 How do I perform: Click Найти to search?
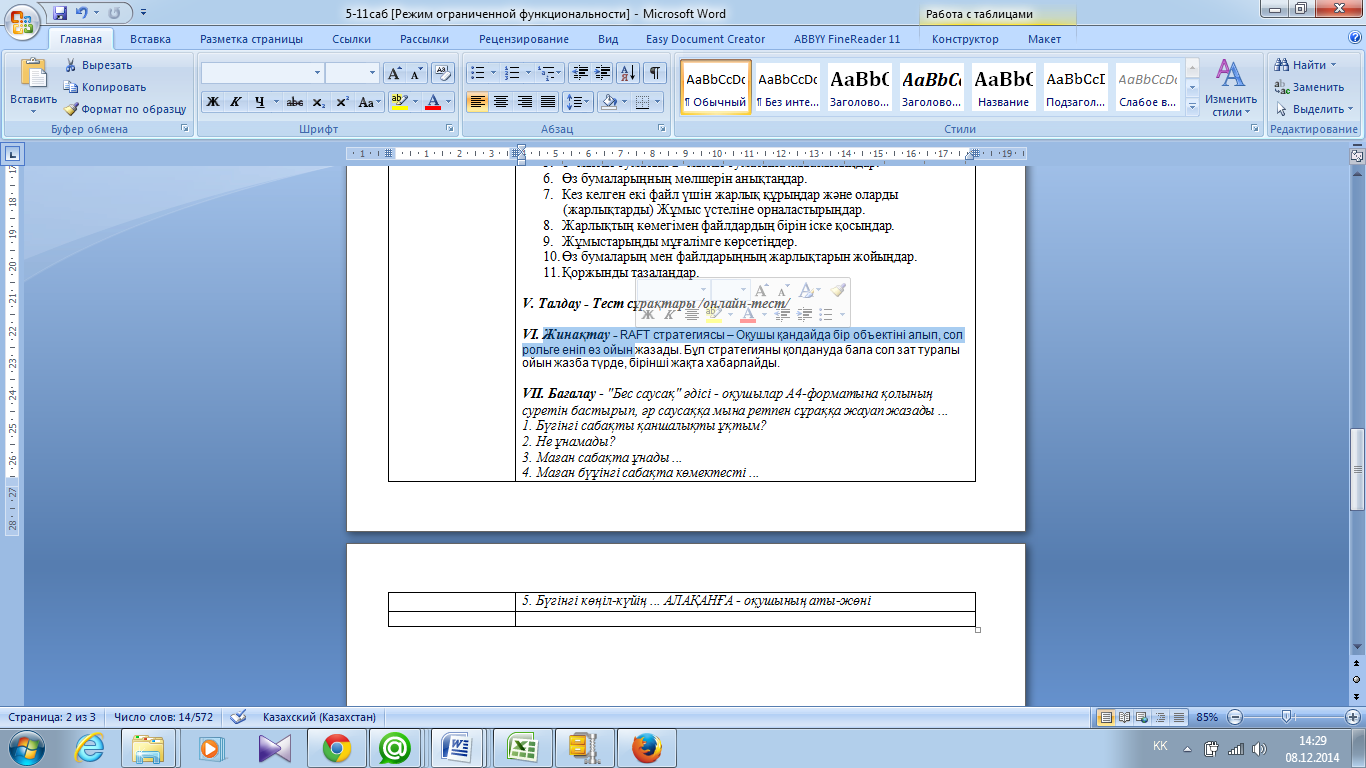tap(1305, 65)
